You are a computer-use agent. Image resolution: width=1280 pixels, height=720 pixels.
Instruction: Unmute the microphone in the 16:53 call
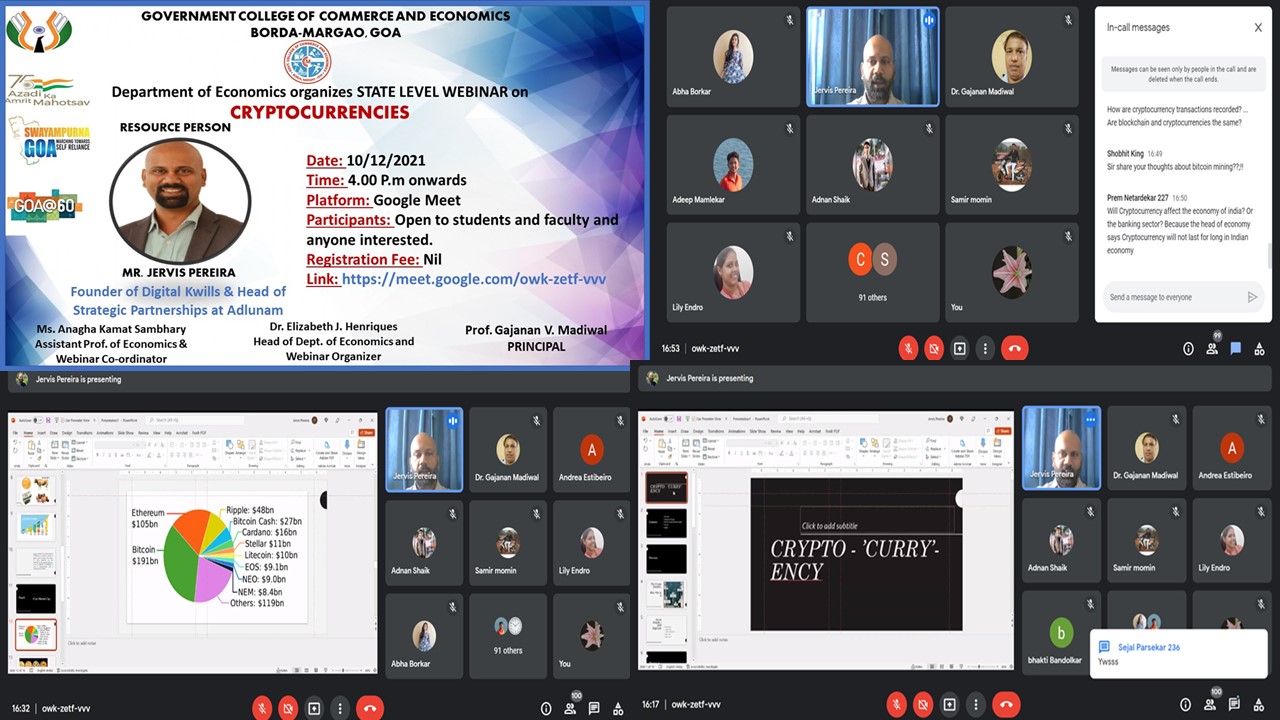pyautogui.click(x=908, y=349)
